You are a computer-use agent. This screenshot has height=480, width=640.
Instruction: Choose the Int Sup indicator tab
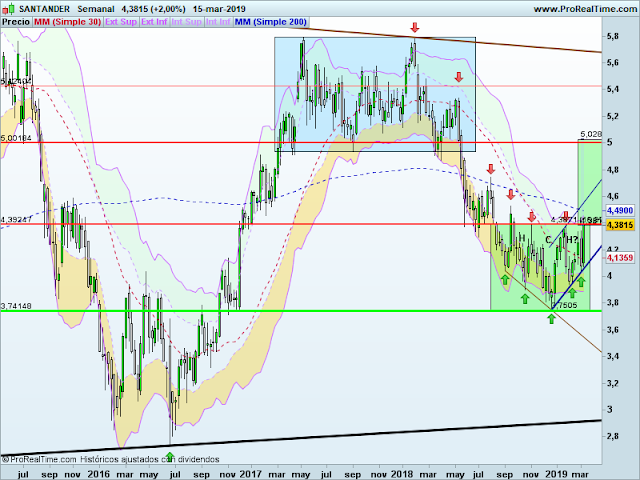click(187, 22)
